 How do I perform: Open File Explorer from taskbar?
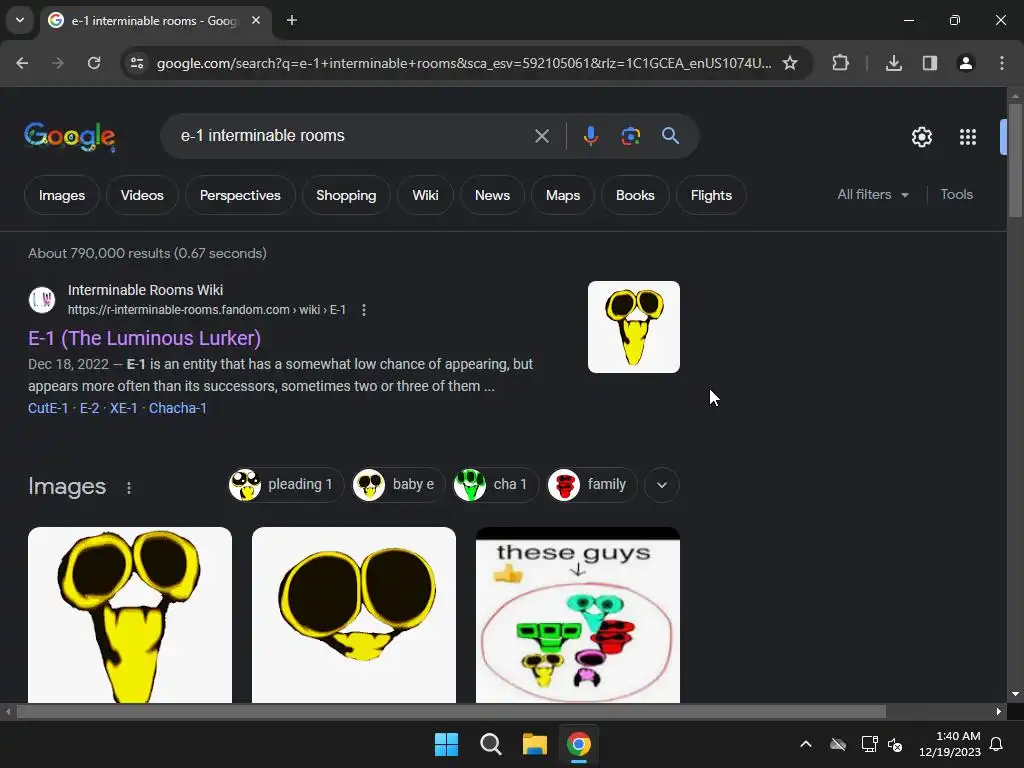(534, 744)
